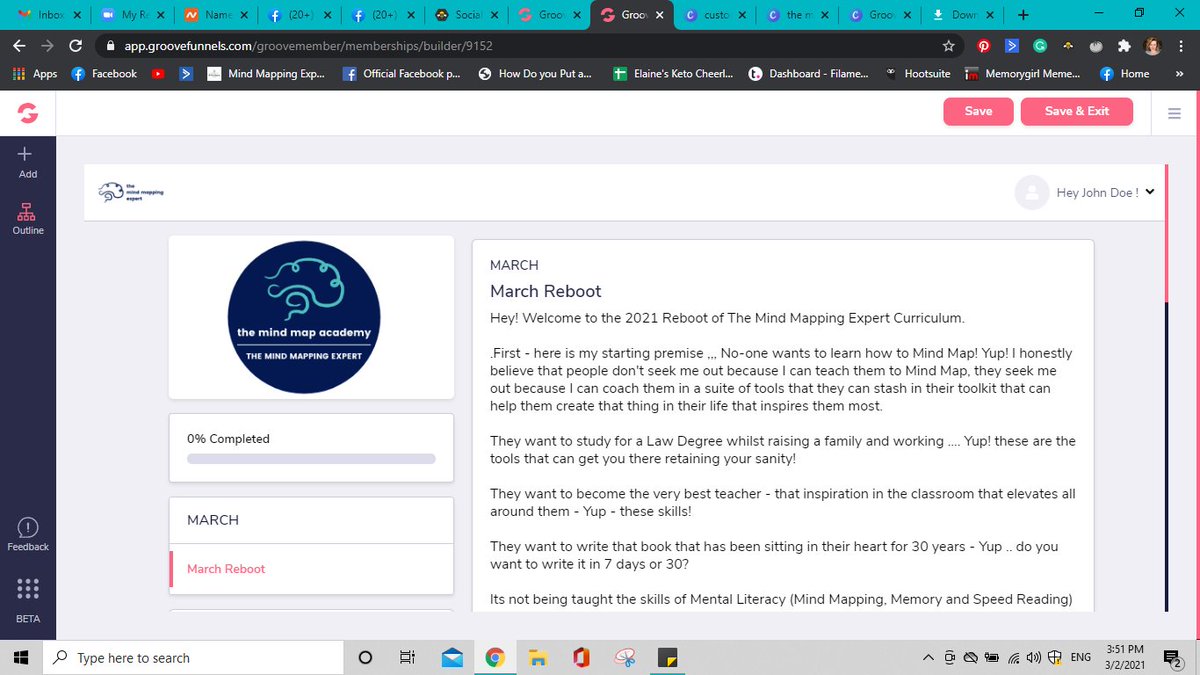The image size is (1200, 675).
Task: Open the YouTube bookmark icon
Action: (x=158, y=74)
